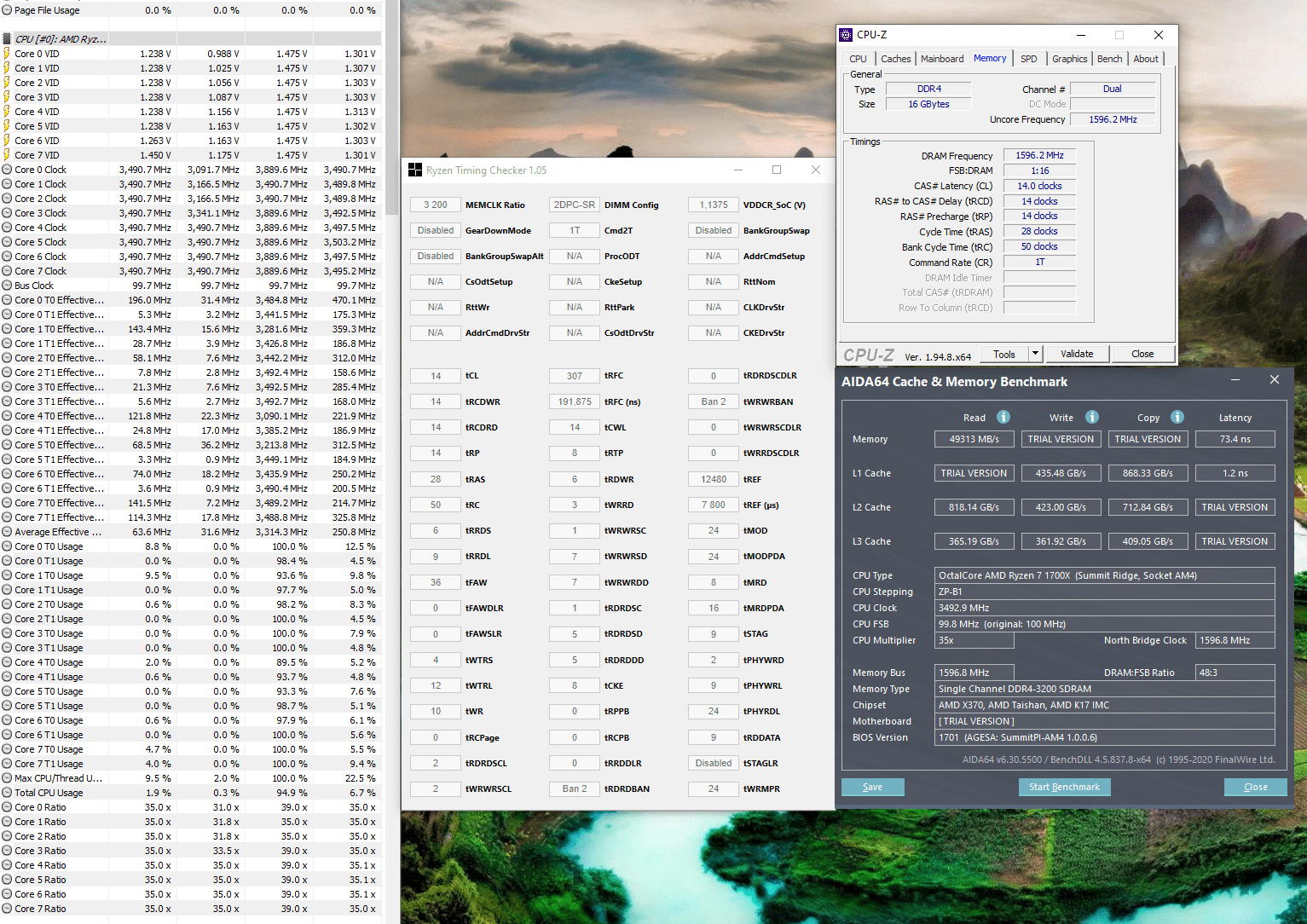Click the icon beside Total CPU Usage
The width and height of the screenshot is (1307, 924).
tap(7, 793)
